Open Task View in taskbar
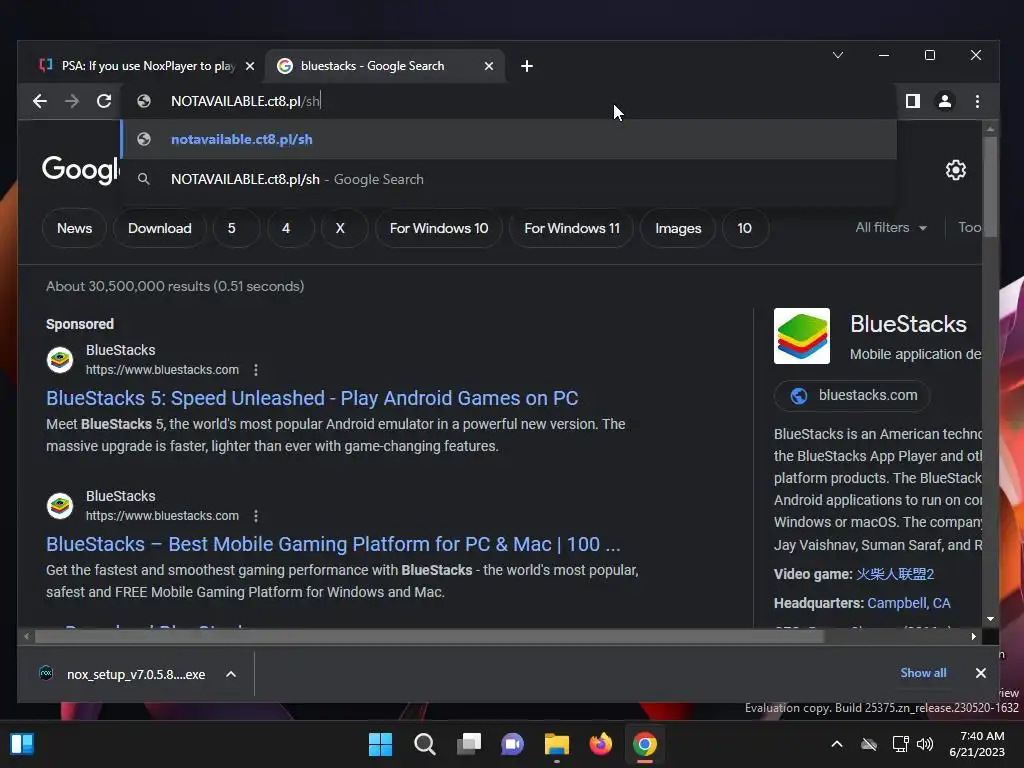 [x=469, y=744]
